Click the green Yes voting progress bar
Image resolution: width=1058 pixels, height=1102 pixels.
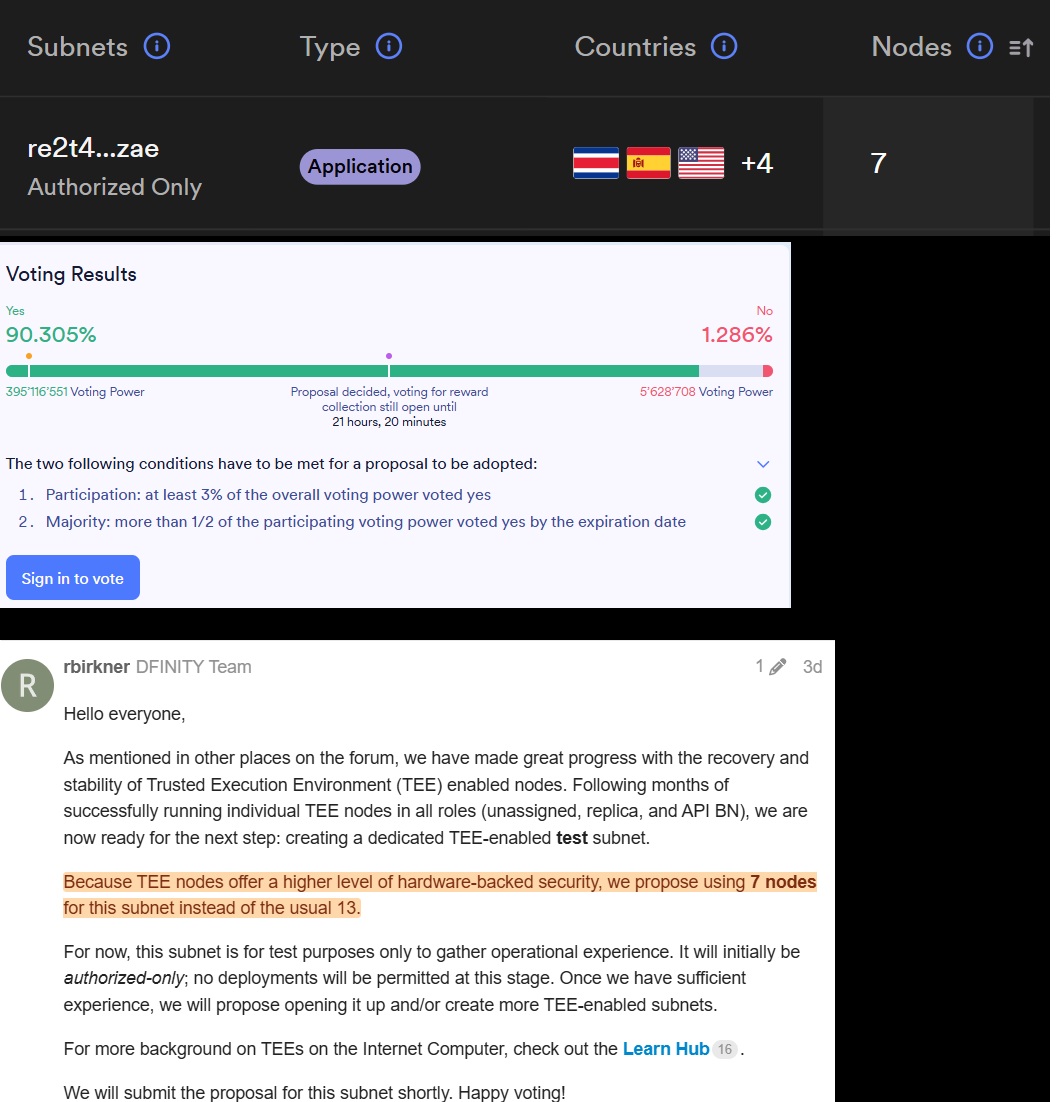point(352,371)
